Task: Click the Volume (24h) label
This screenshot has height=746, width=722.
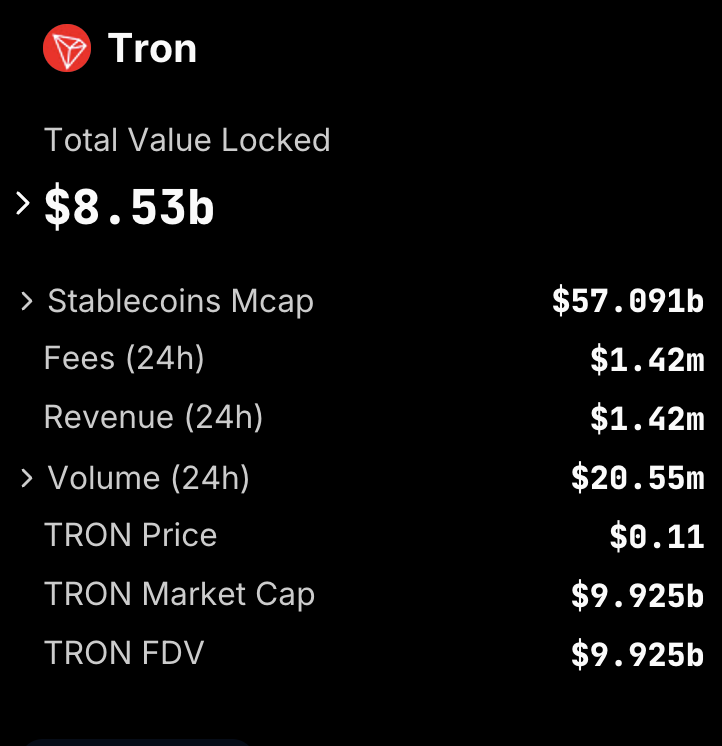Action: pyautogui.click(x=148, y=478)
